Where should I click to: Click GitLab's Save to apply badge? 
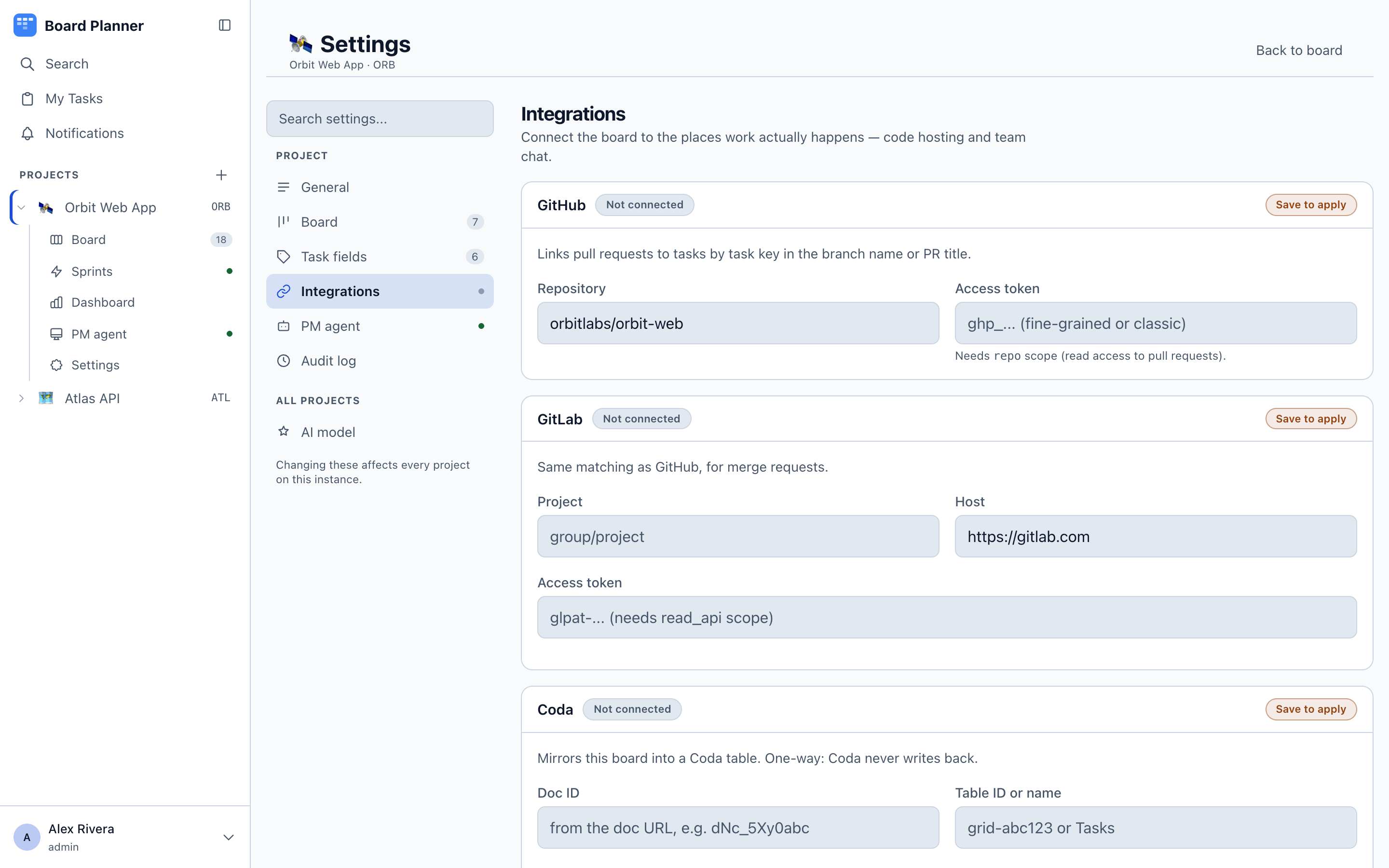[1311, 419]
